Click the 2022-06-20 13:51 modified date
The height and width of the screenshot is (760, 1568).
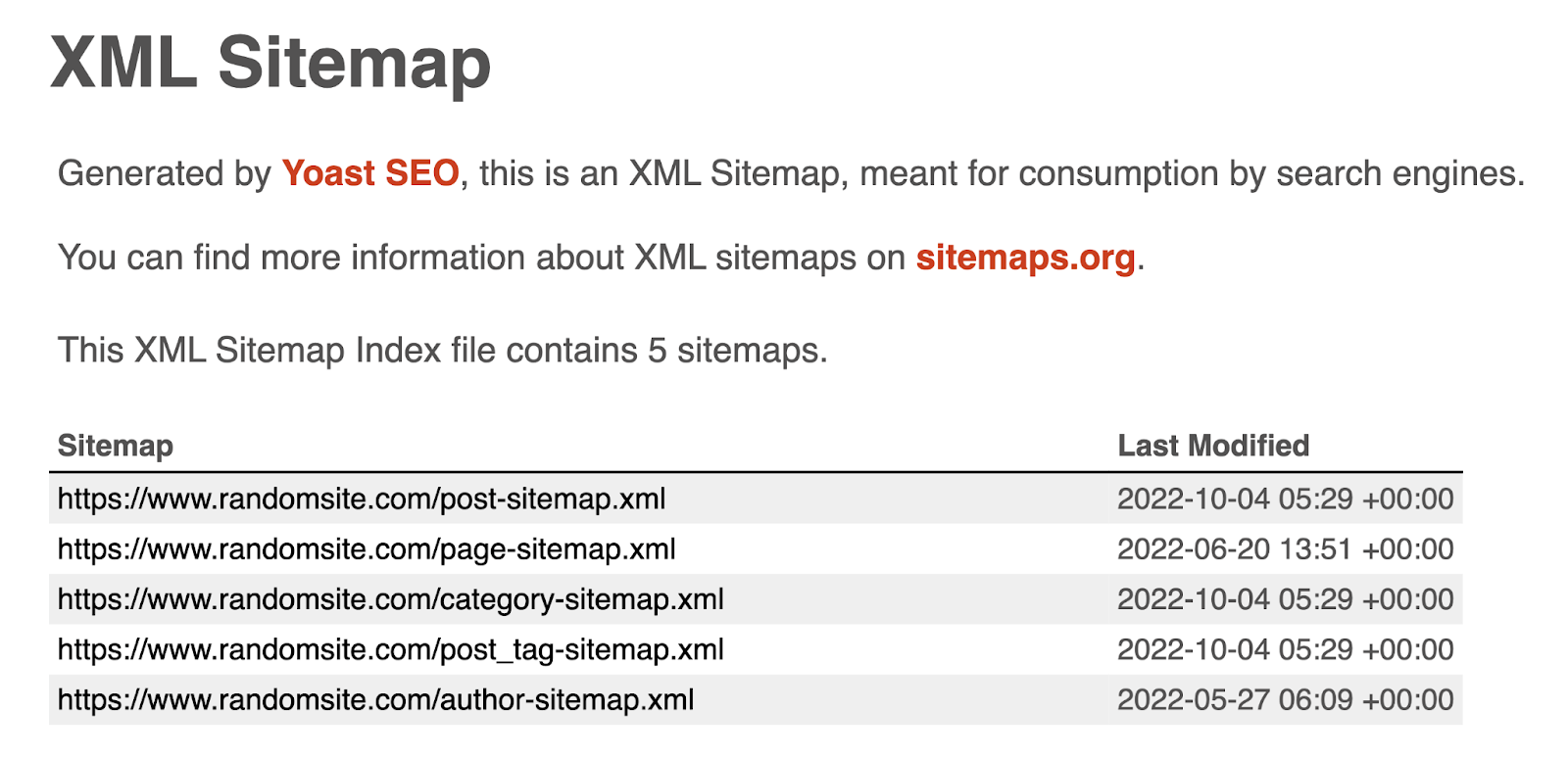[1285, 549]
